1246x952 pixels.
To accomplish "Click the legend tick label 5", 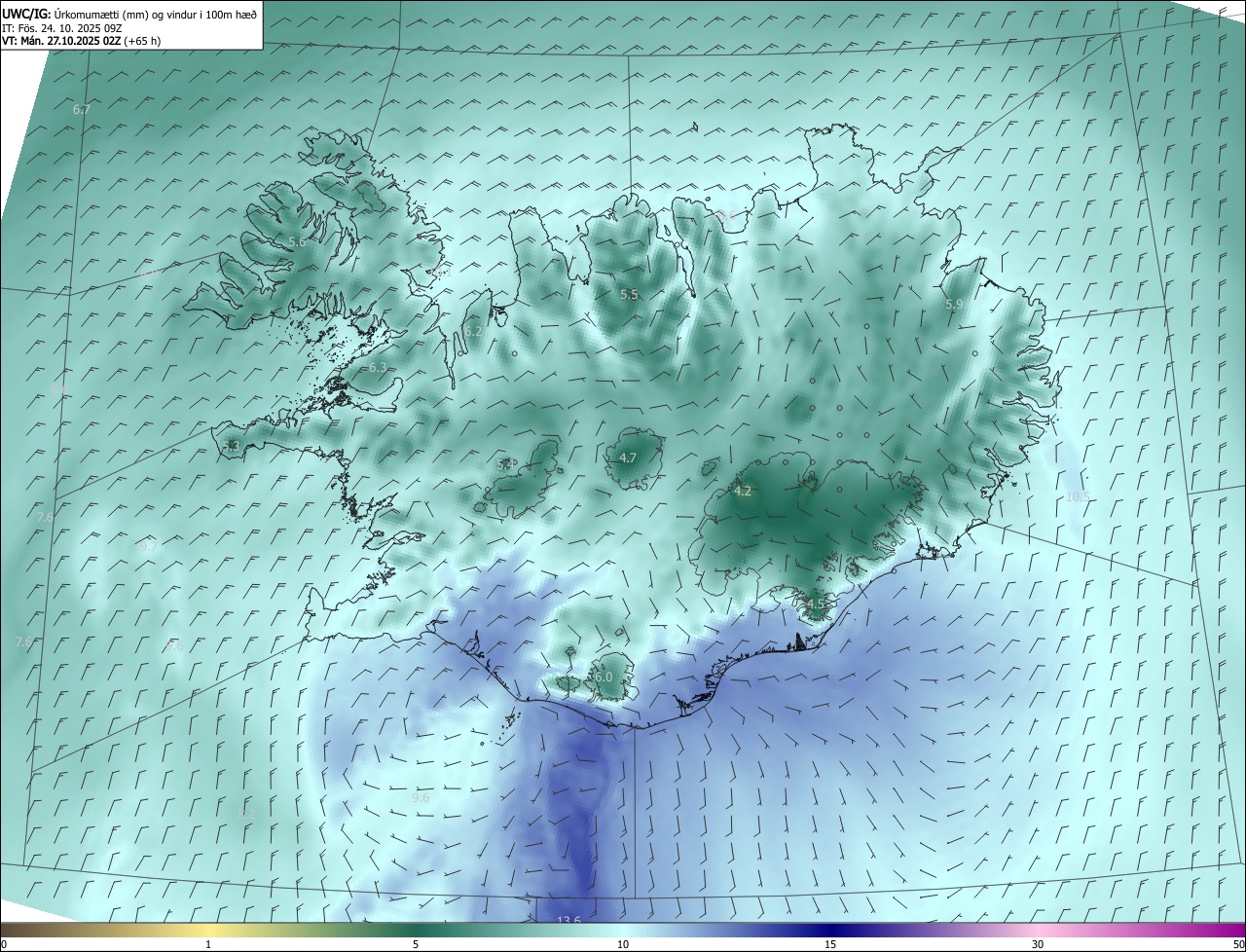I will [x=416, y=944].
